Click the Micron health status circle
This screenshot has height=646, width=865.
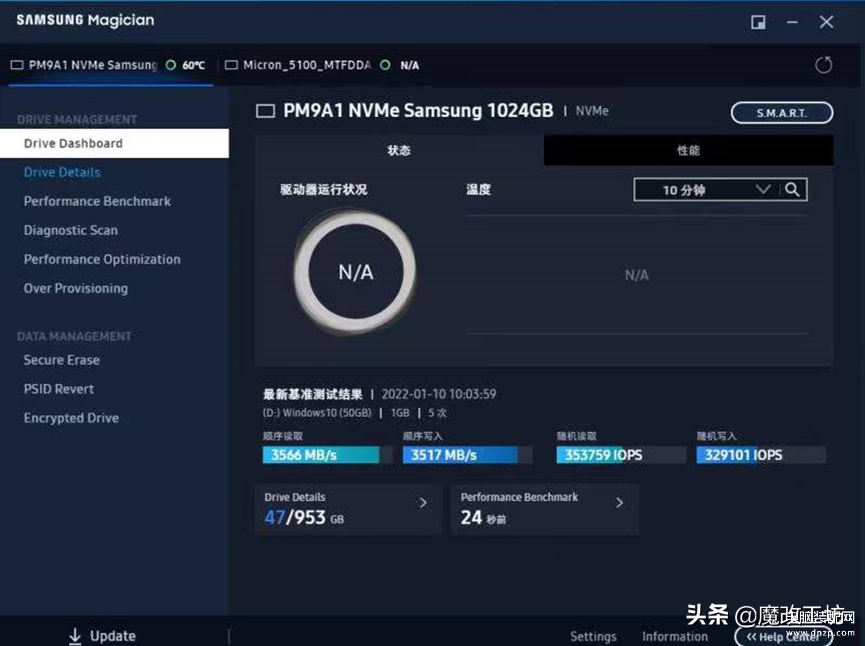coord(385,65)
